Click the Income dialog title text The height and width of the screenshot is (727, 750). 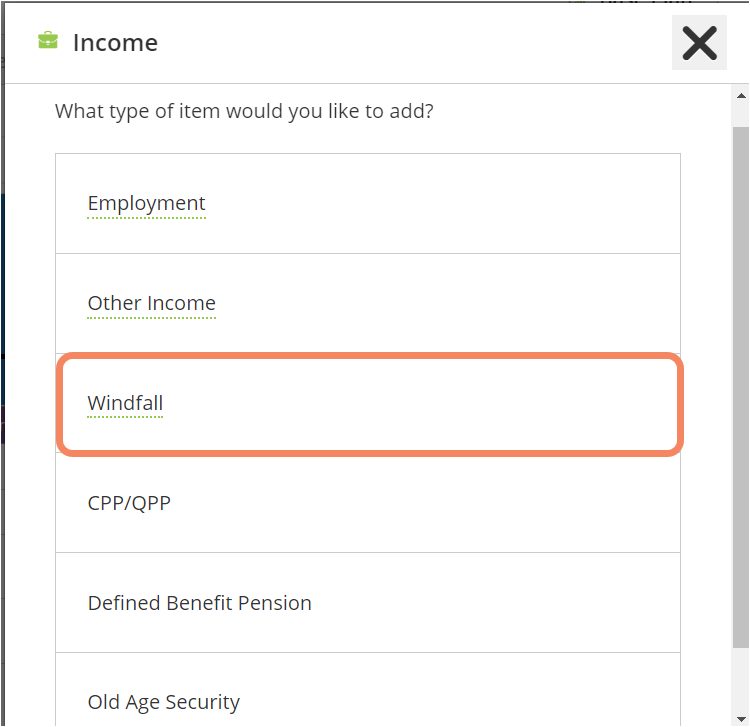115,43
